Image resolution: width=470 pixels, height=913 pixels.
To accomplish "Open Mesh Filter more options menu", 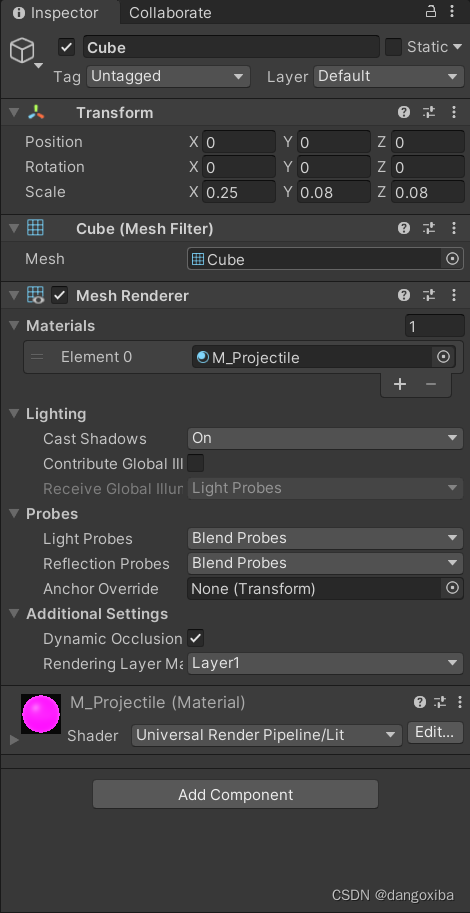I will pos(454,229).
